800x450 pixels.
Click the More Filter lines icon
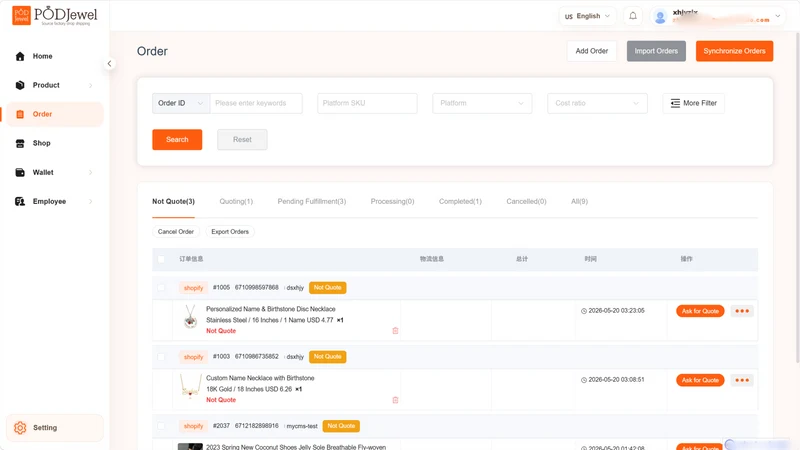pos(675,103)
